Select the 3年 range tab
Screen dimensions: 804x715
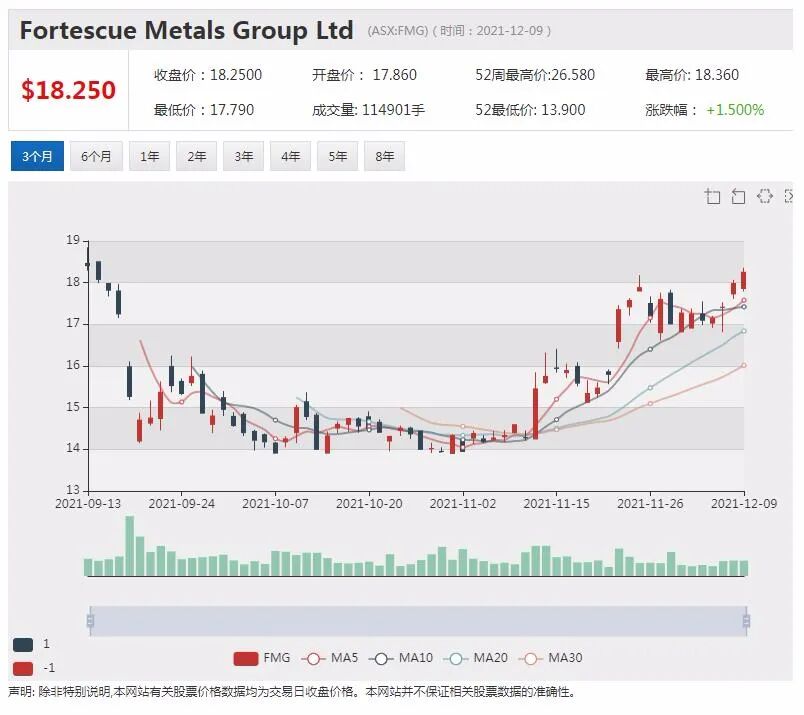[243, 156]
